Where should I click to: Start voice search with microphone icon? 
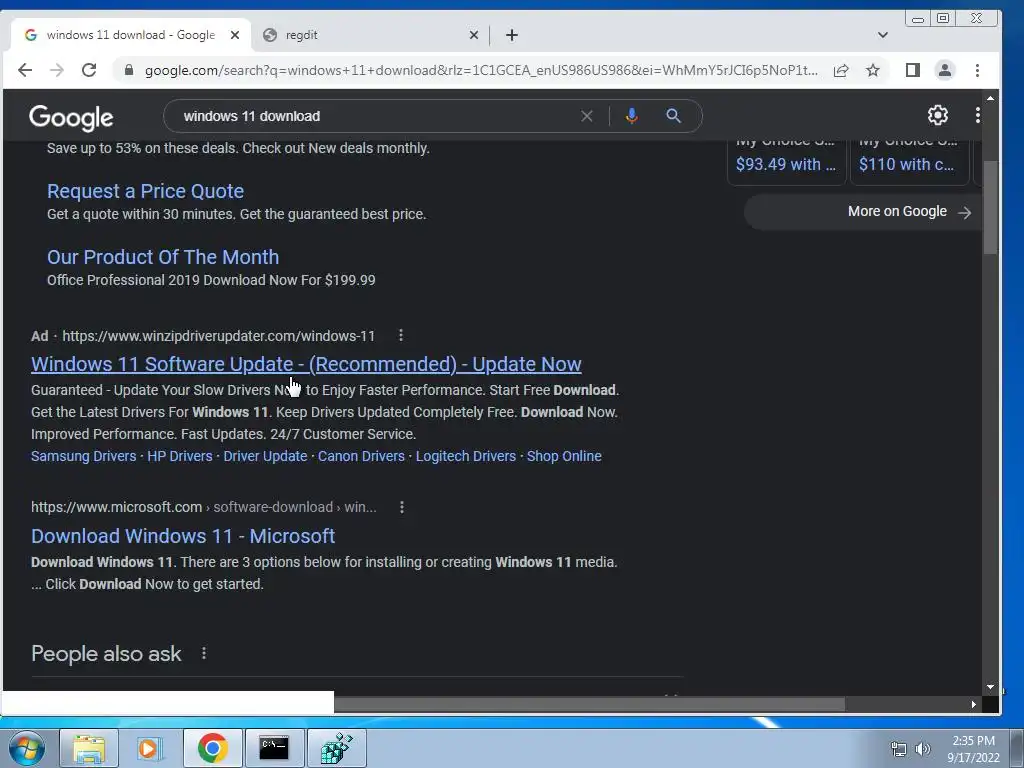pos(632,116)
